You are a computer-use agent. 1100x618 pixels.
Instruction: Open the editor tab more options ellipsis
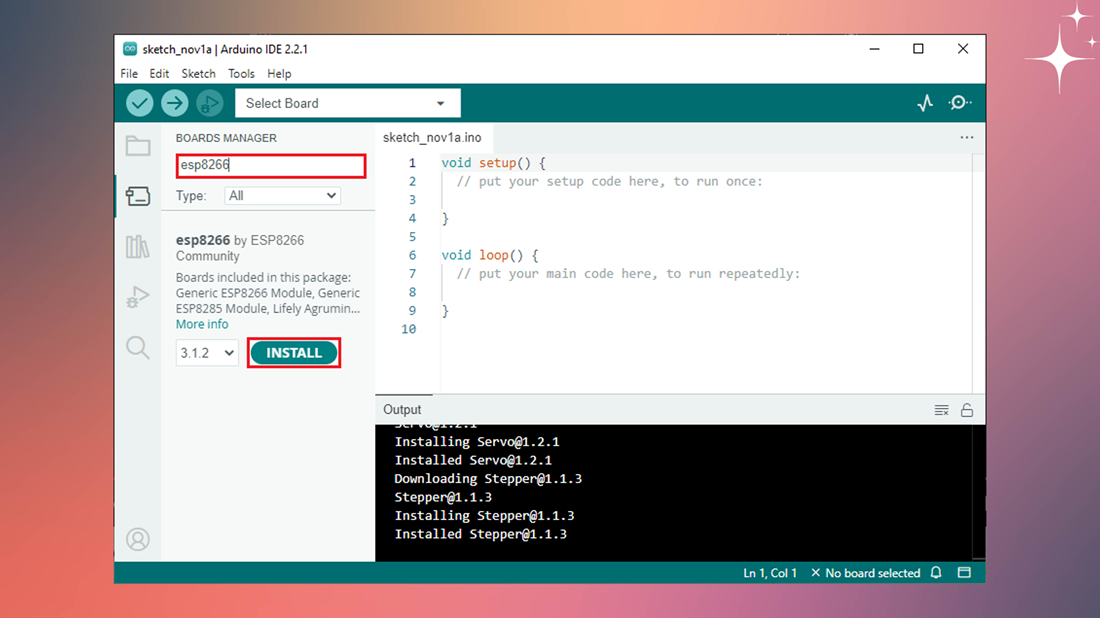[967, 137]
